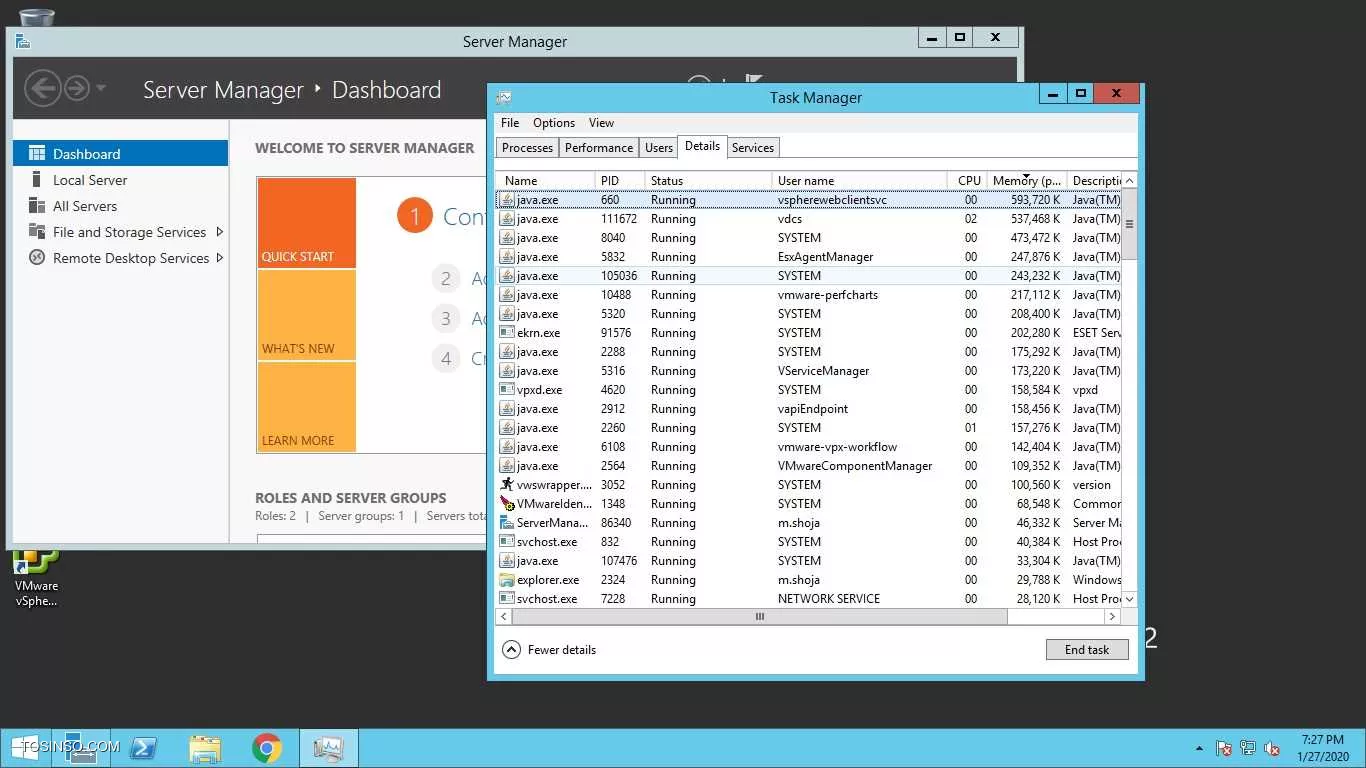Switch to the Users tab
Image resolution: width=1366 pixels, height=768 pixels.
659,148
